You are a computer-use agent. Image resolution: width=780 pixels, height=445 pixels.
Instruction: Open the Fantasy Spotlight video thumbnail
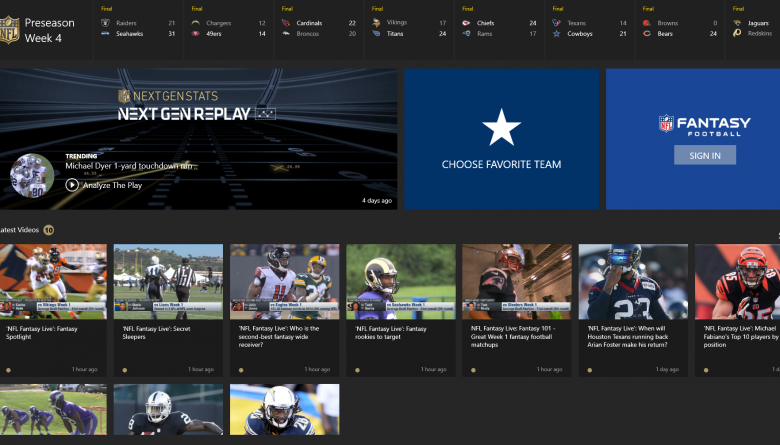tap(53, 281)
